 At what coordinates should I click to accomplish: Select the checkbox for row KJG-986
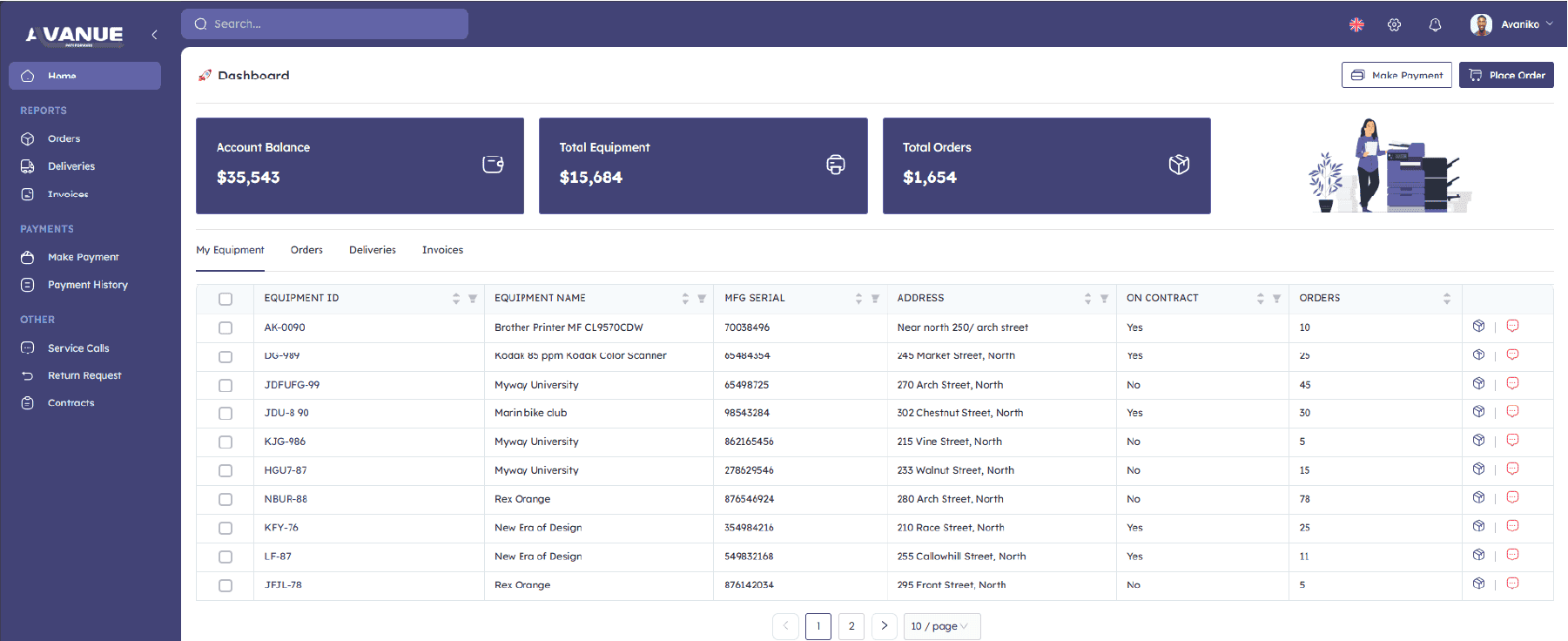[x=225, y=442]
